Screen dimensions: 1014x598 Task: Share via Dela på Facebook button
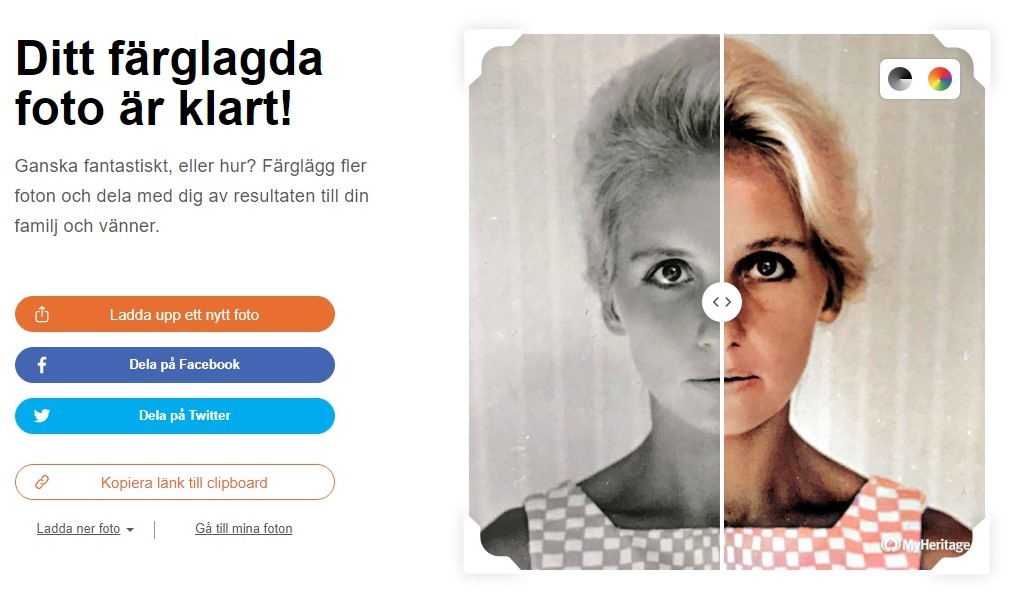point(175,365)
